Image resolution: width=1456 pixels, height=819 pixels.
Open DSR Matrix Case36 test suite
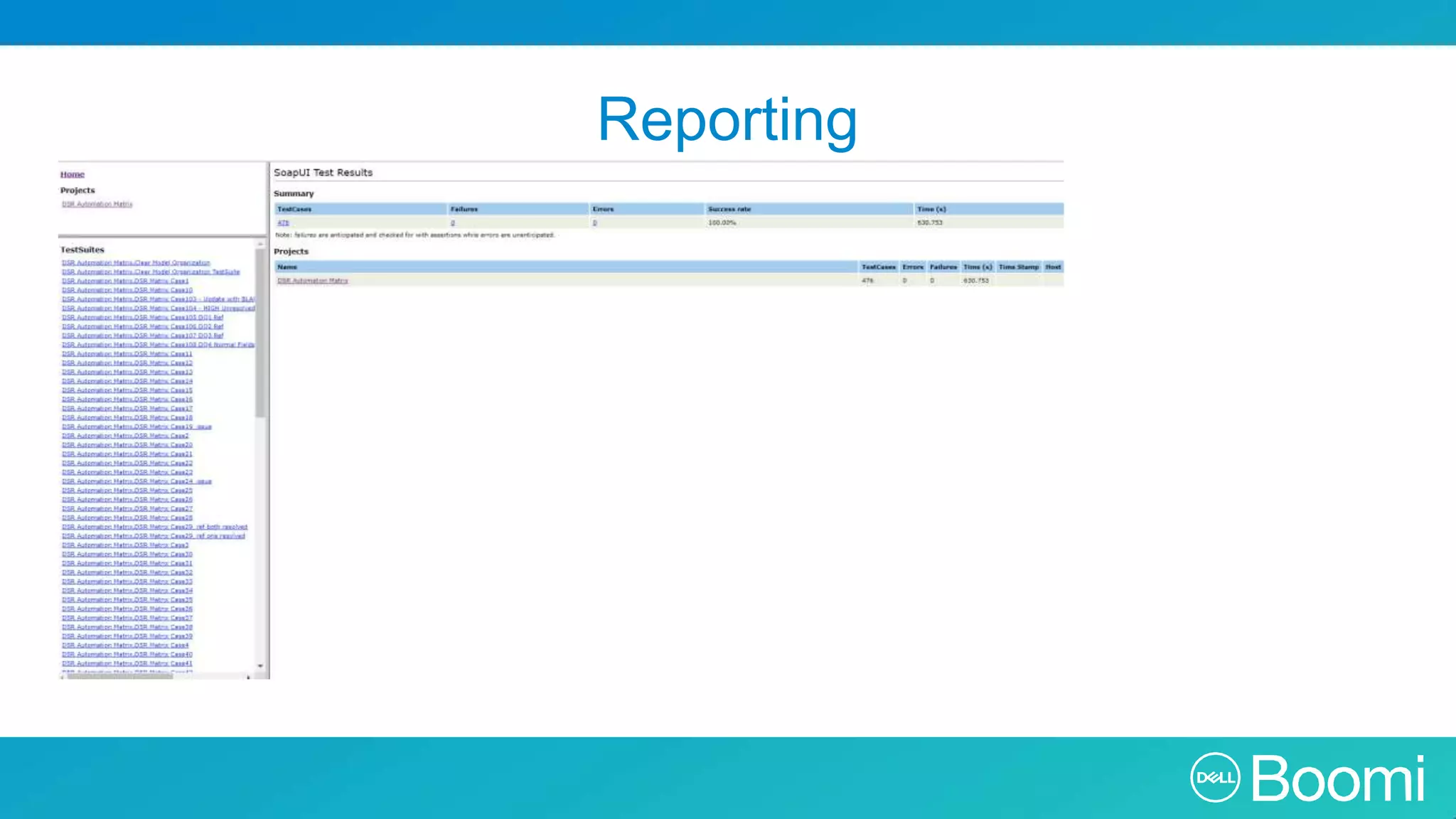tap(127, 609)
